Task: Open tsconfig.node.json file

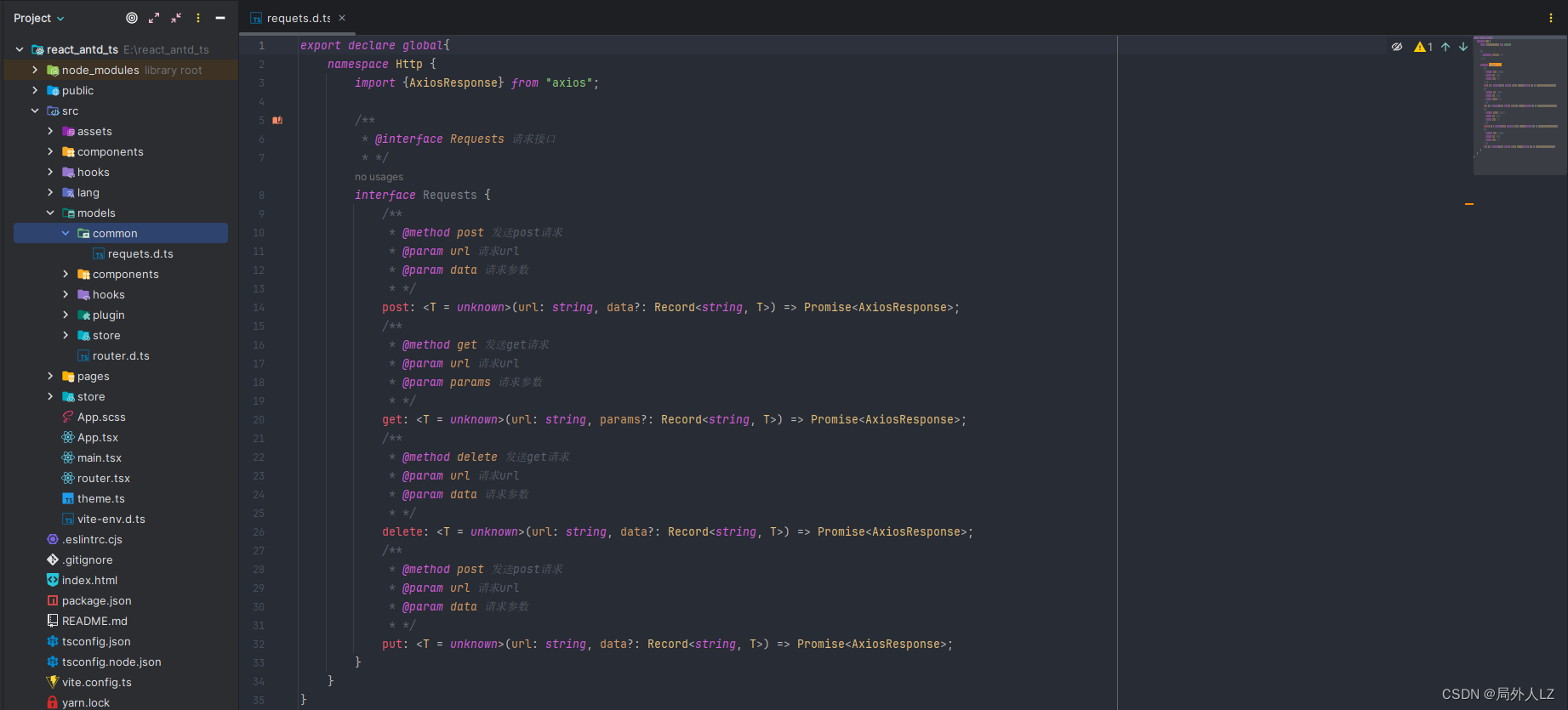Action: [111, 662]
